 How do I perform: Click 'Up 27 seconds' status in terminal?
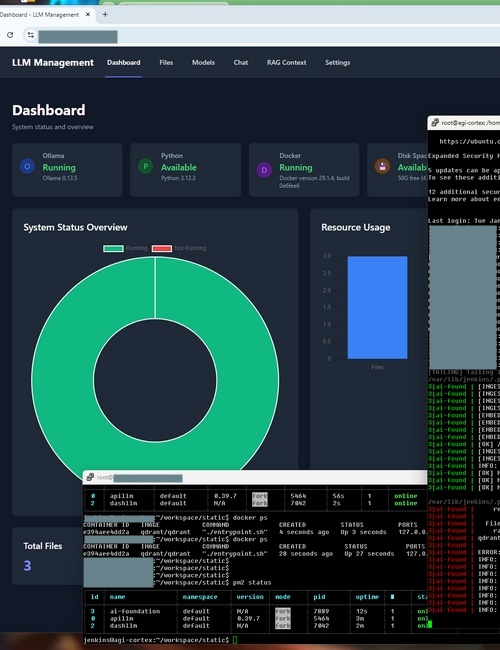pyautogui.click(x=369, y=554)
